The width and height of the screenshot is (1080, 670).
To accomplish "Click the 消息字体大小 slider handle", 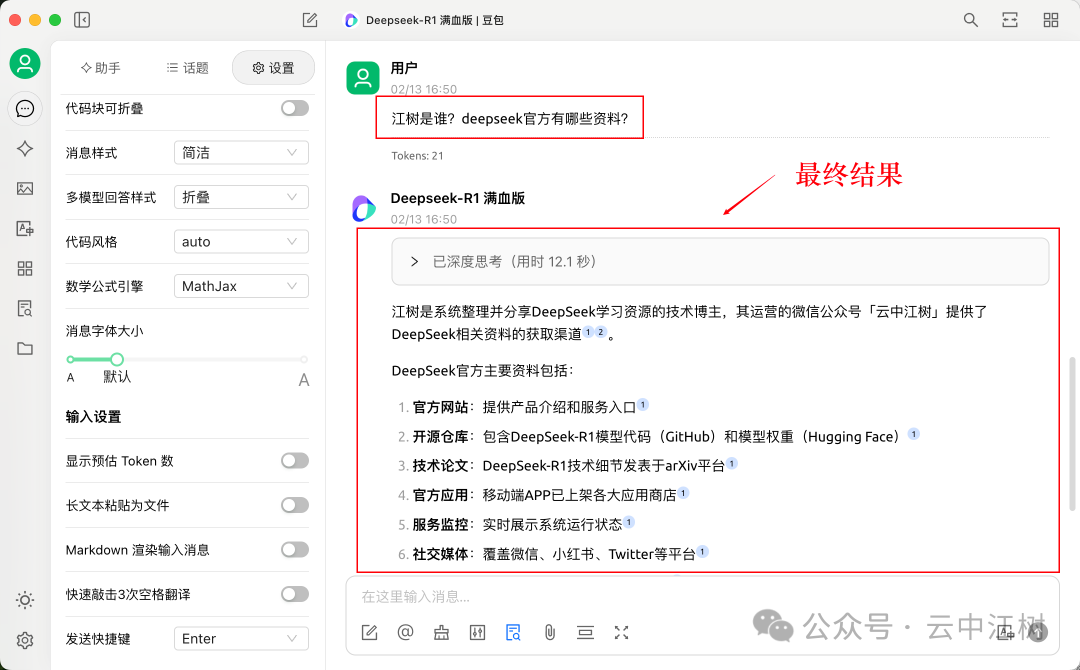I will (117, 359).
